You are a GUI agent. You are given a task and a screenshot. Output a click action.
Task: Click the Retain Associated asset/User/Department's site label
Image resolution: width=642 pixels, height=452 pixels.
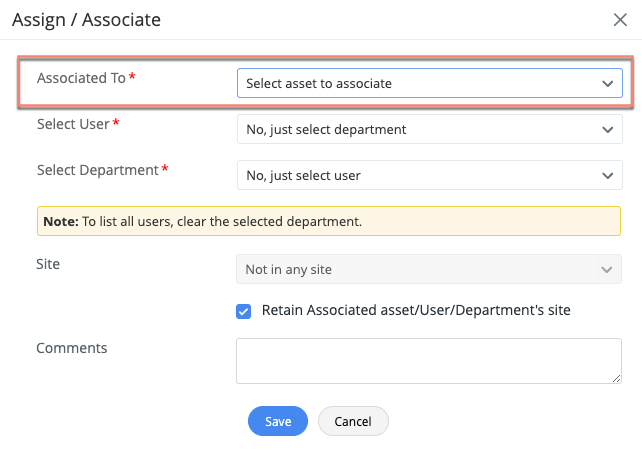click(x=416, y=310)
